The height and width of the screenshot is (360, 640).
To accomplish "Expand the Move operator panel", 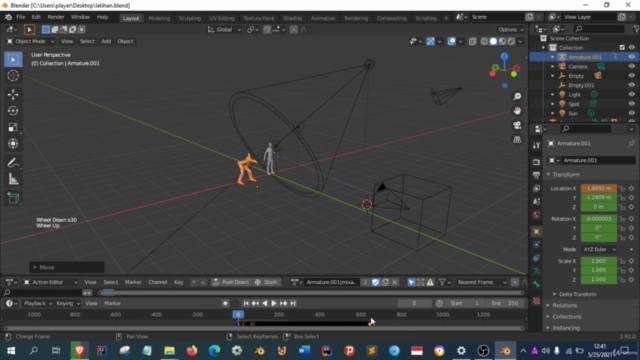I will coord(67,267).
